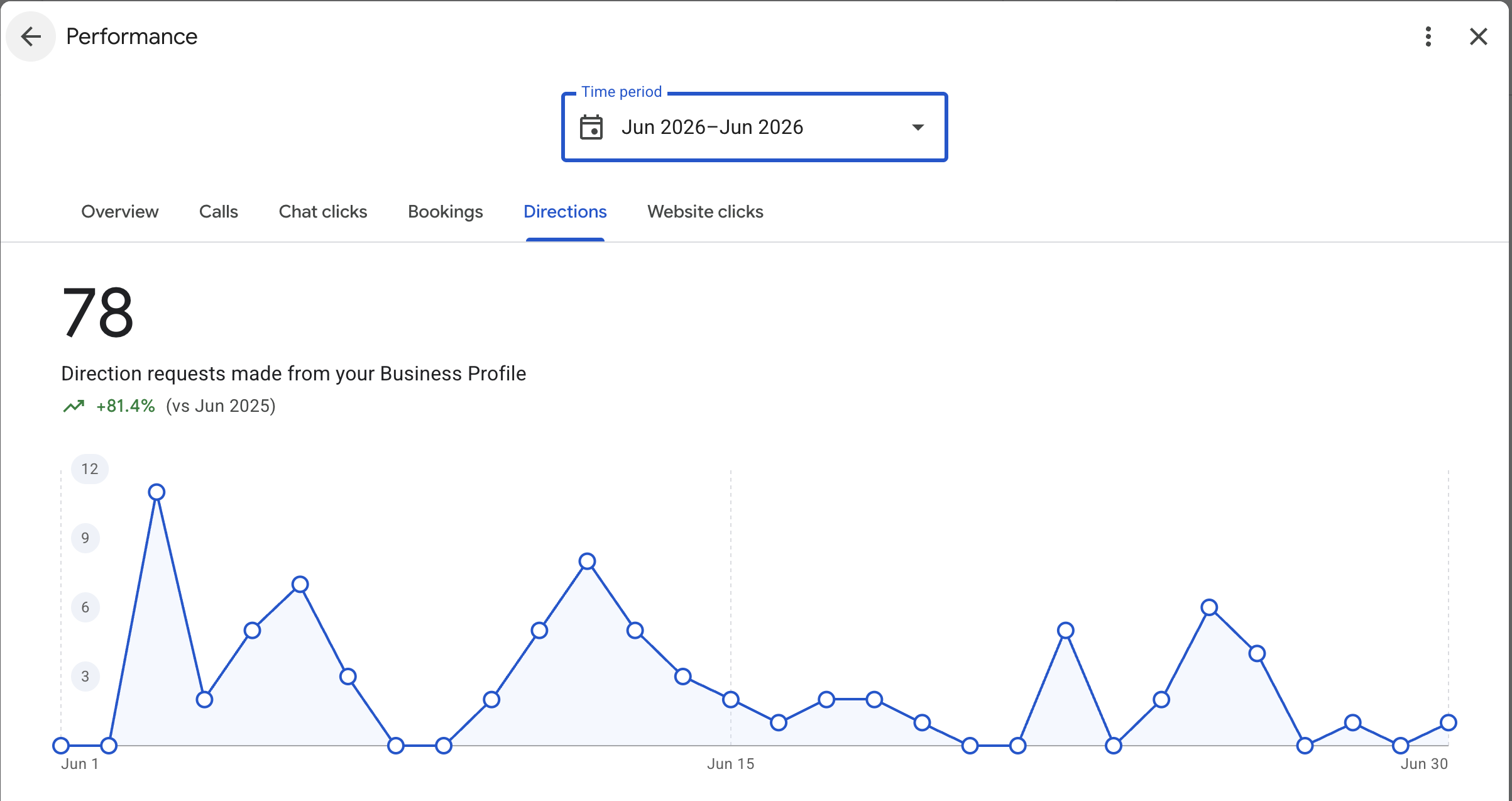Screen dimensions: 1512x801
Task: Click the y-axis label 6
Action: pos(85,607)
